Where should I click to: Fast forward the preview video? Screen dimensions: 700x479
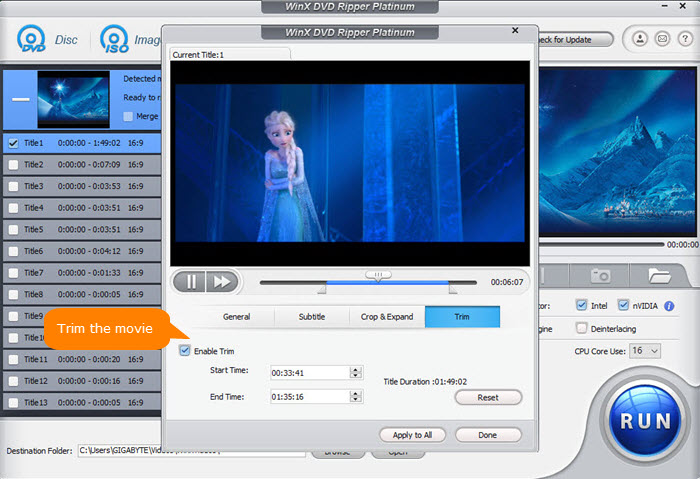[222, 282]
